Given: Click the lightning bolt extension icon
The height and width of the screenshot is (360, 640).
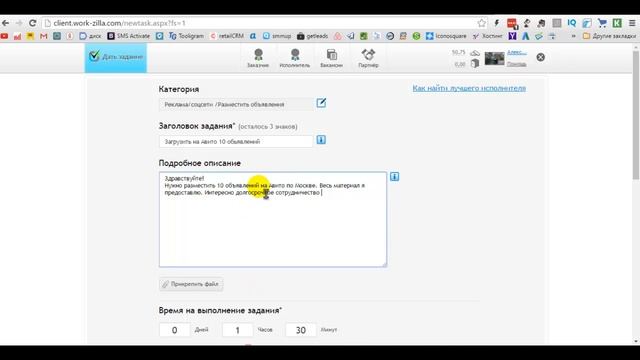Looking at the screenshot, I should 497,23.
